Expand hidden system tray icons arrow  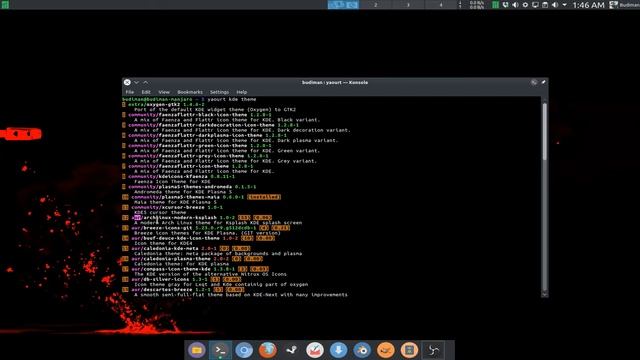(x=564, y=5)
